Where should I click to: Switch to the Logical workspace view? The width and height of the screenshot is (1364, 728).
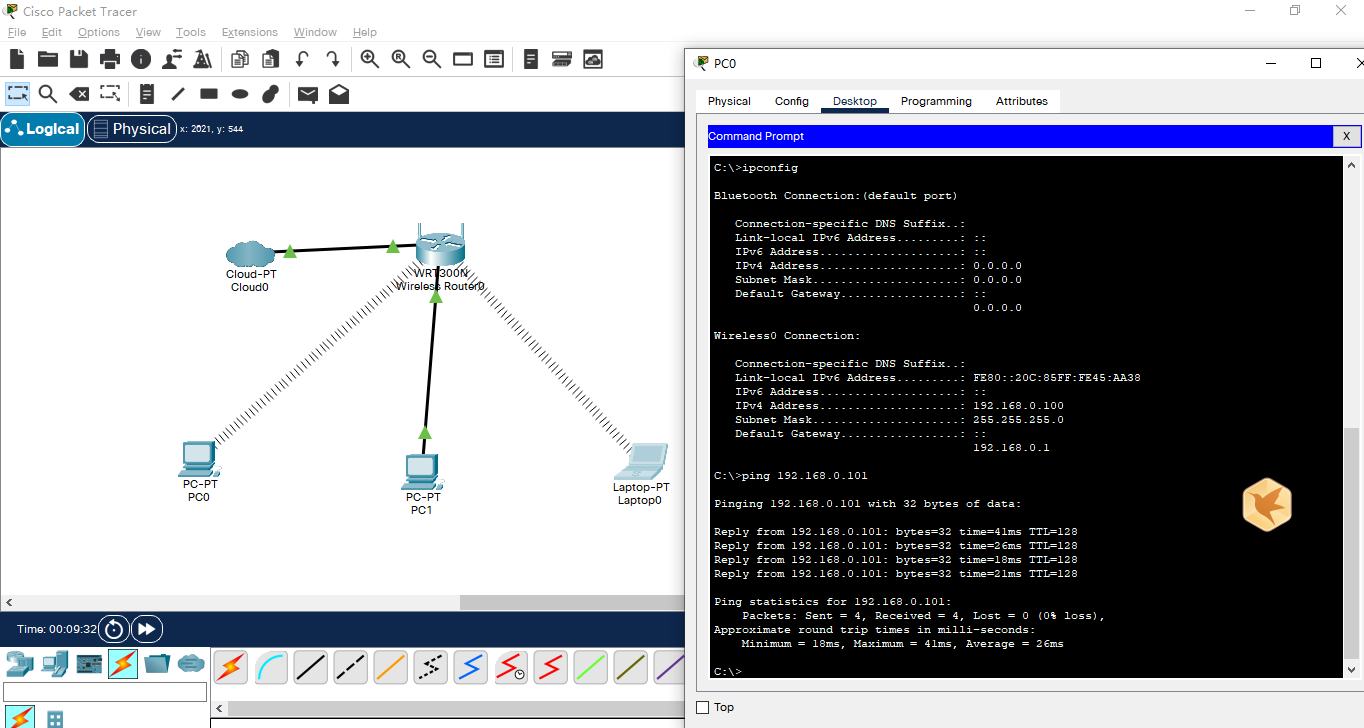click(x=43, y=129)
